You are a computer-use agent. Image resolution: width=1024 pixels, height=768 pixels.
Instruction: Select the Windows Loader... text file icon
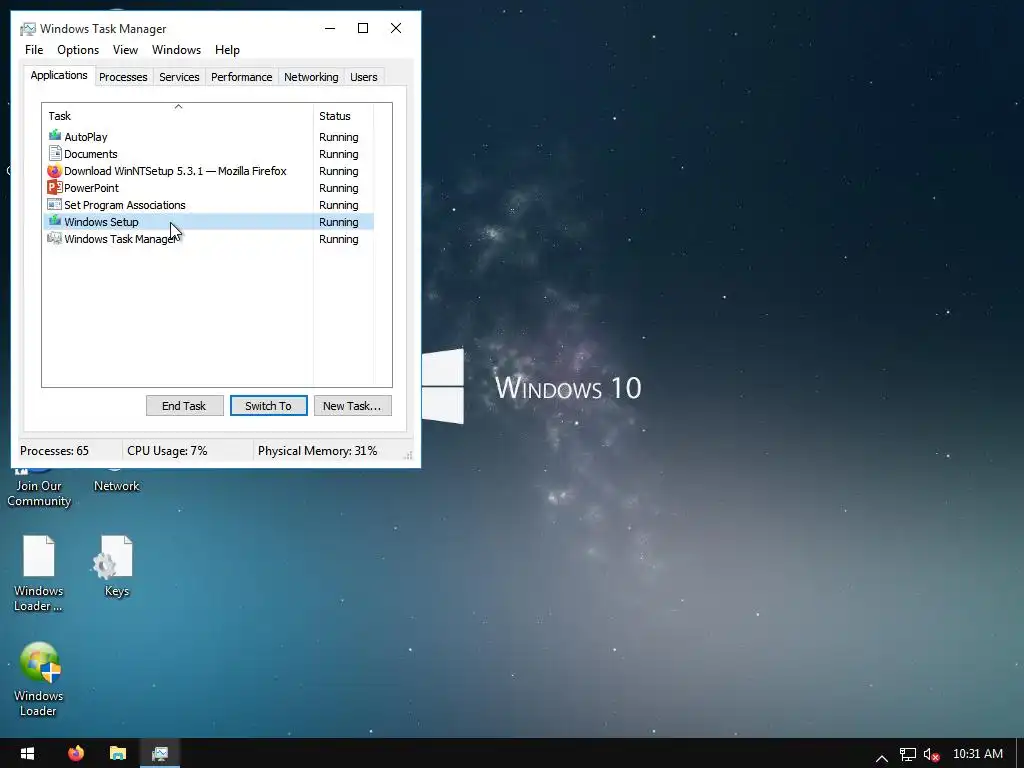[x=39, y=573]
